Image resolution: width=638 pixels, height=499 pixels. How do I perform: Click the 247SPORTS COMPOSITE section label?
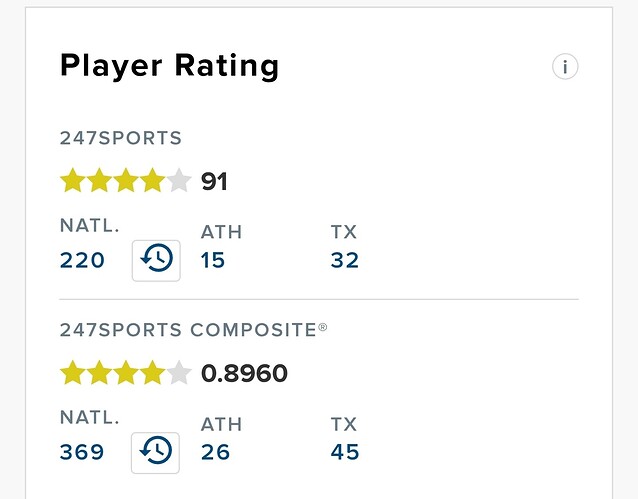[194, 330]
